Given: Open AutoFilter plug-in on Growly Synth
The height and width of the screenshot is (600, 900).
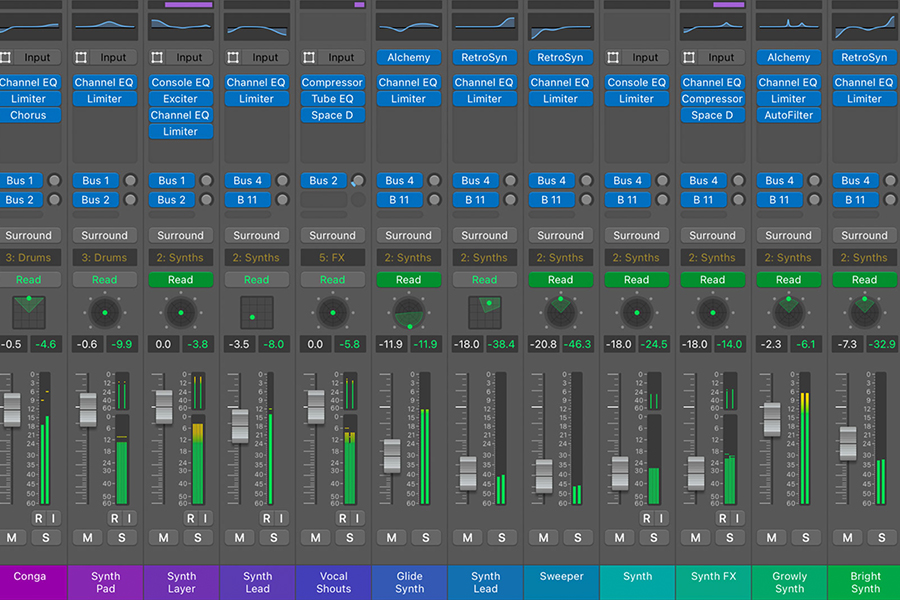Looking at the screenshot, I should [788, 115].
